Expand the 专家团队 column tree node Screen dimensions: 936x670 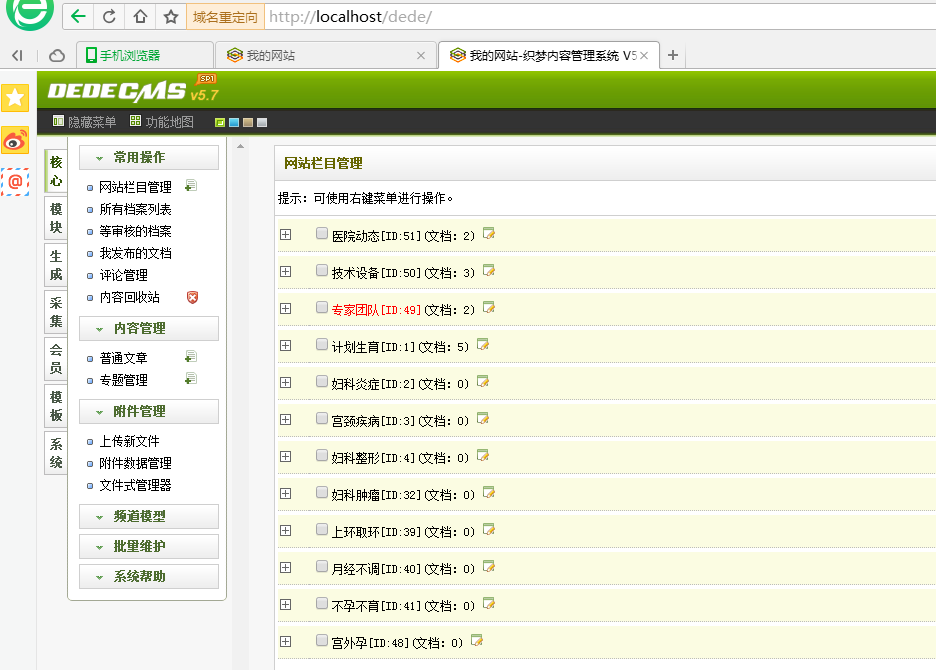pyautogui.click(x=285, y=308)
